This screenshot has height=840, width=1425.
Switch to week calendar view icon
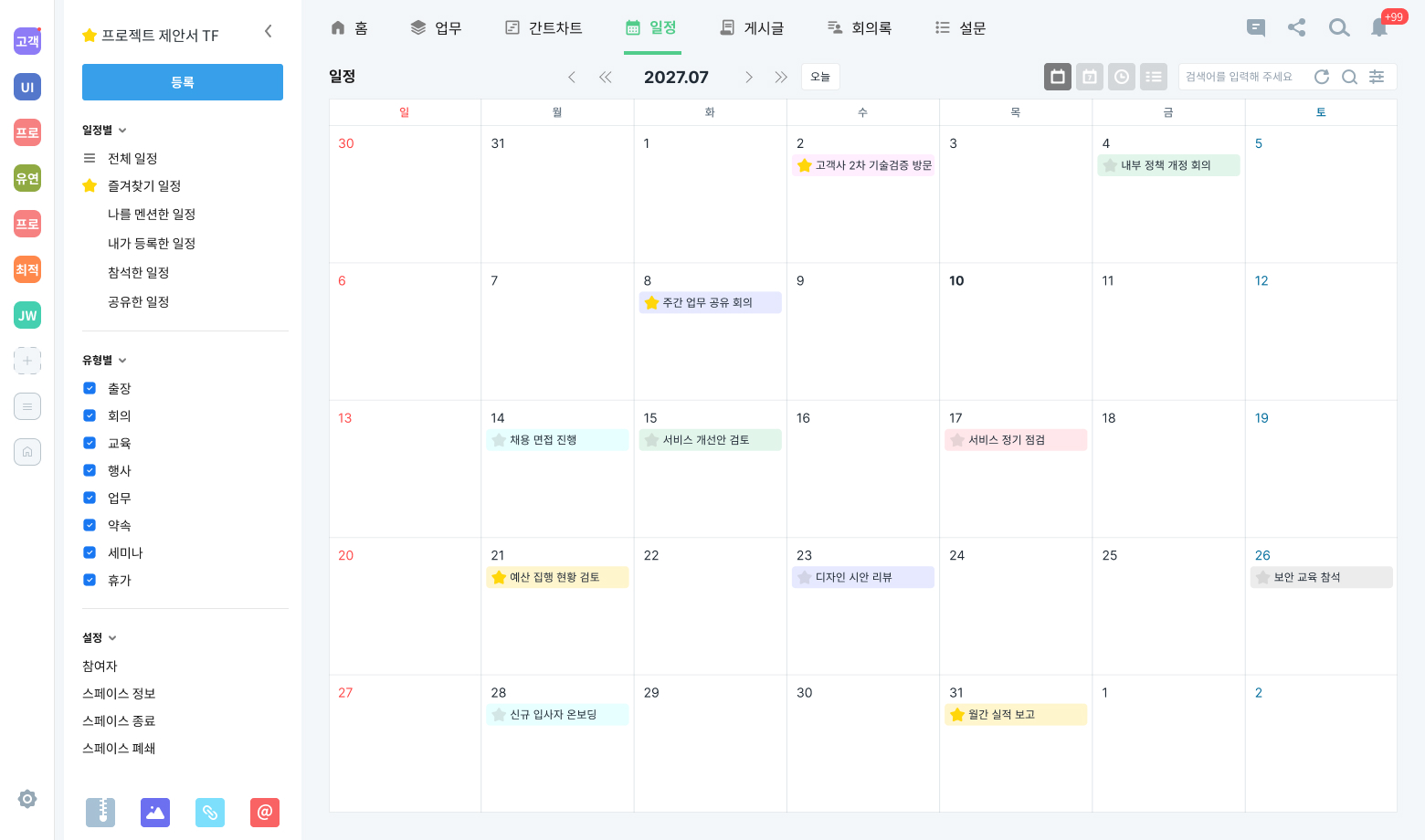point(1090,77)
